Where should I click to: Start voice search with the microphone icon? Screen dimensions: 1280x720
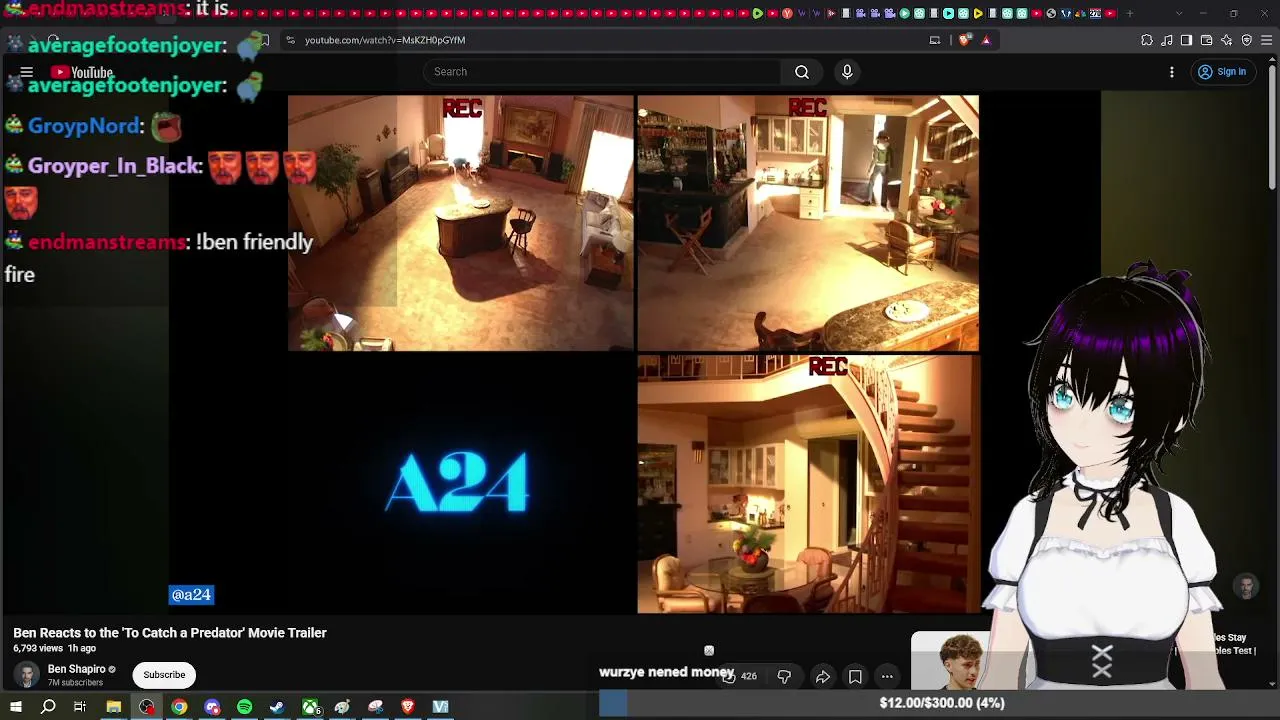click(847, 72)
